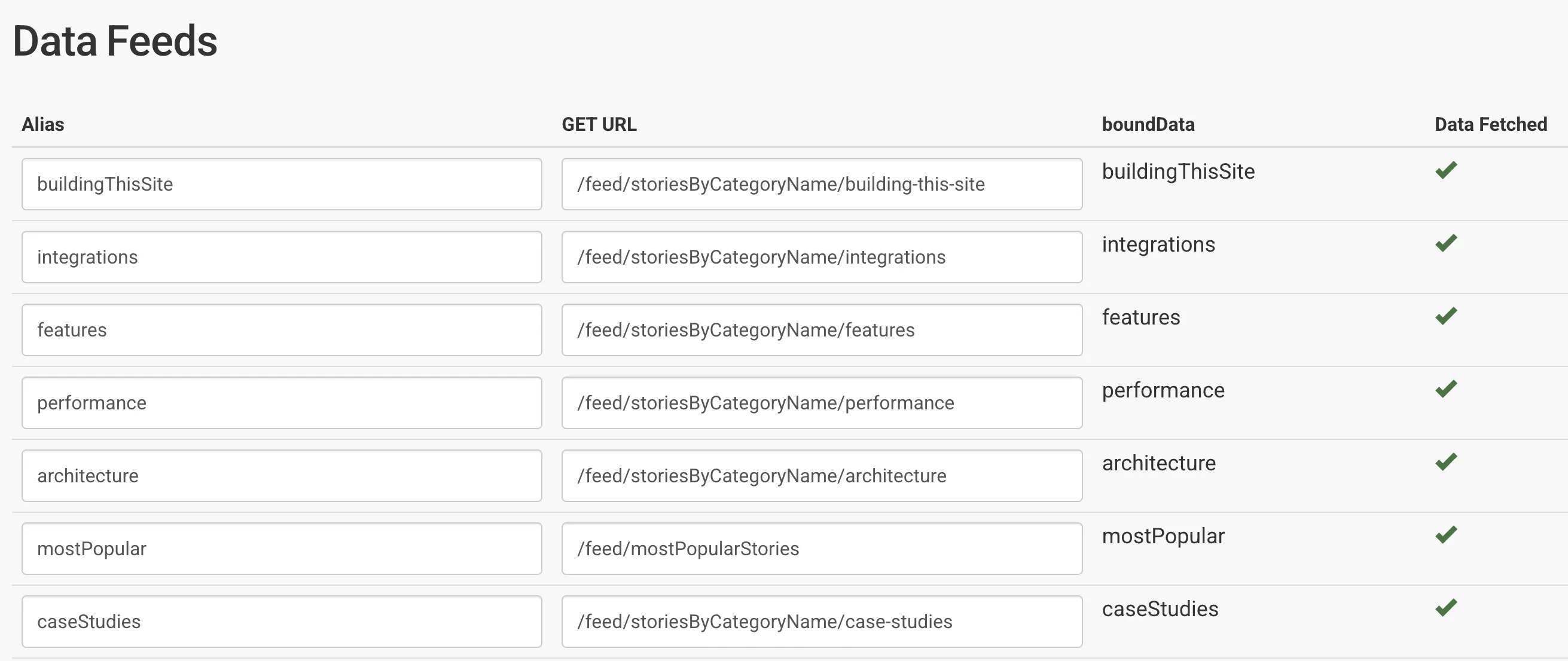The image size is (1568, 661).
Task: Edit the architecture GET URL field
Action: pos(821,476)
